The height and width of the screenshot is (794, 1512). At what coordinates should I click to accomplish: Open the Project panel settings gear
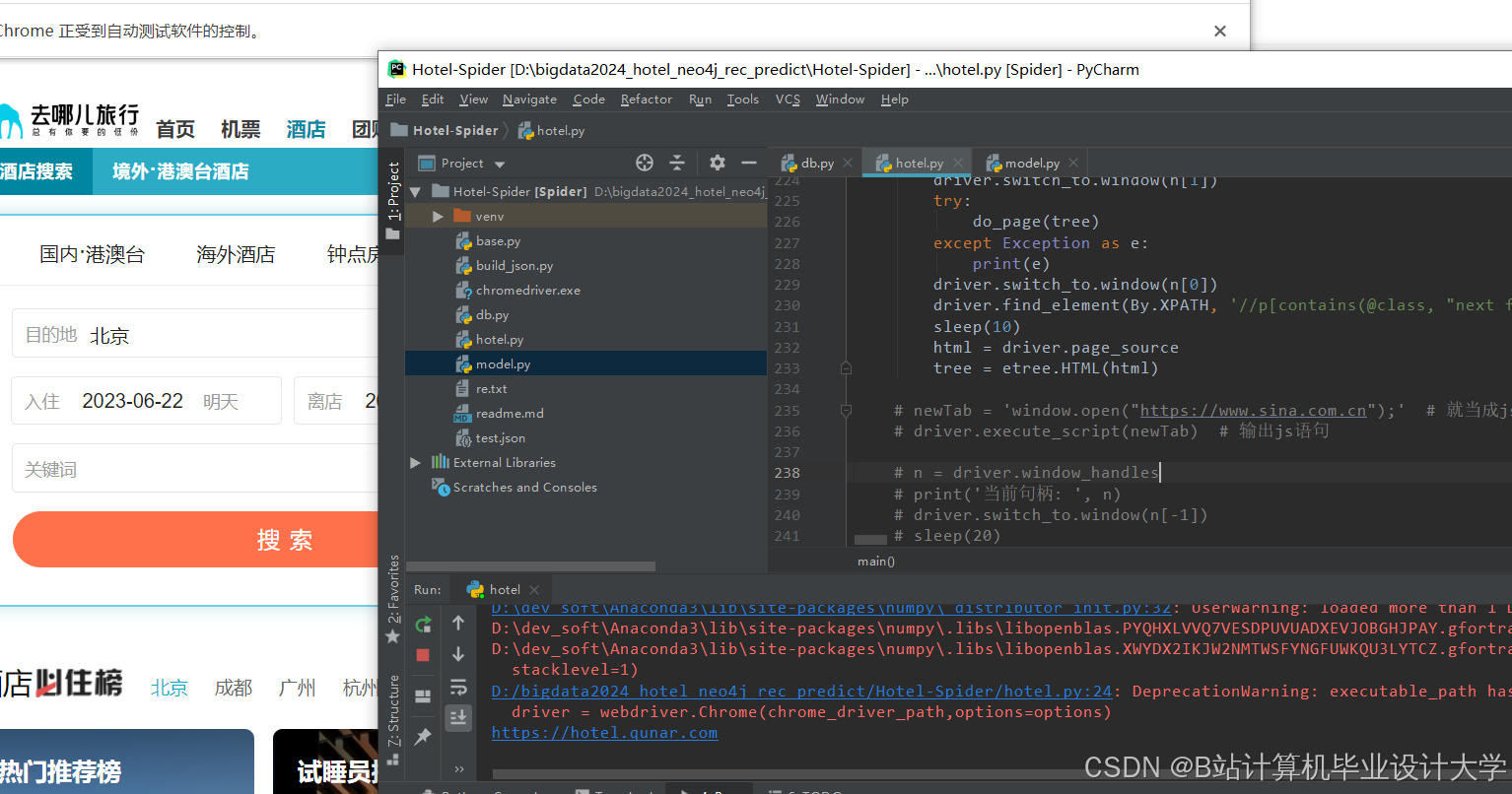point(718,163)
